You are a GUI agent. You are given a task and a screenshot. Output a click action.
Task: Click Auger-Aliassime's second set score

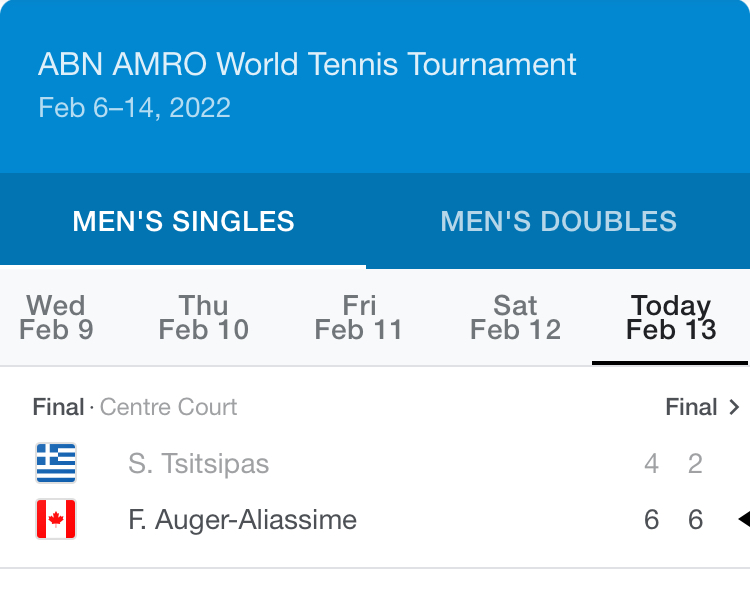coord(695,520)
